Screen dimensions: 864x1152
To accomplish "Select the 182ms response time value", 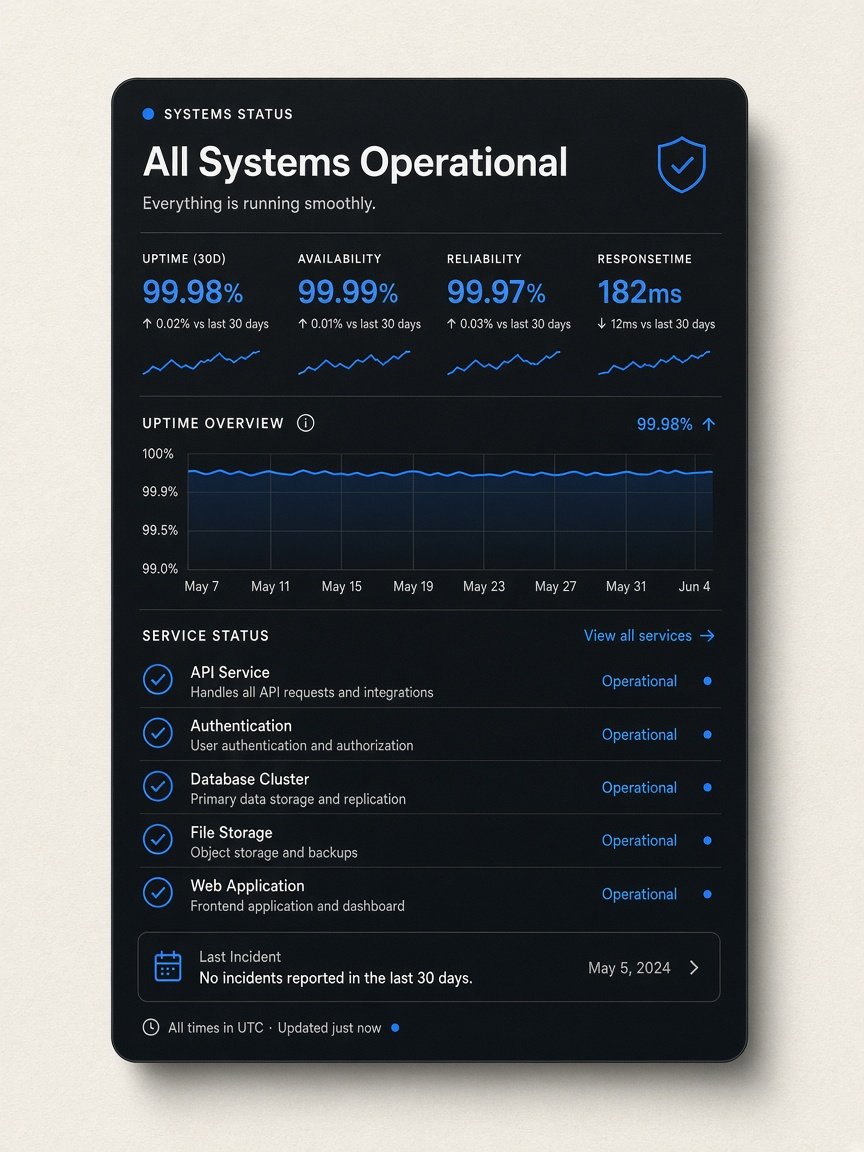I will [640, 292].
